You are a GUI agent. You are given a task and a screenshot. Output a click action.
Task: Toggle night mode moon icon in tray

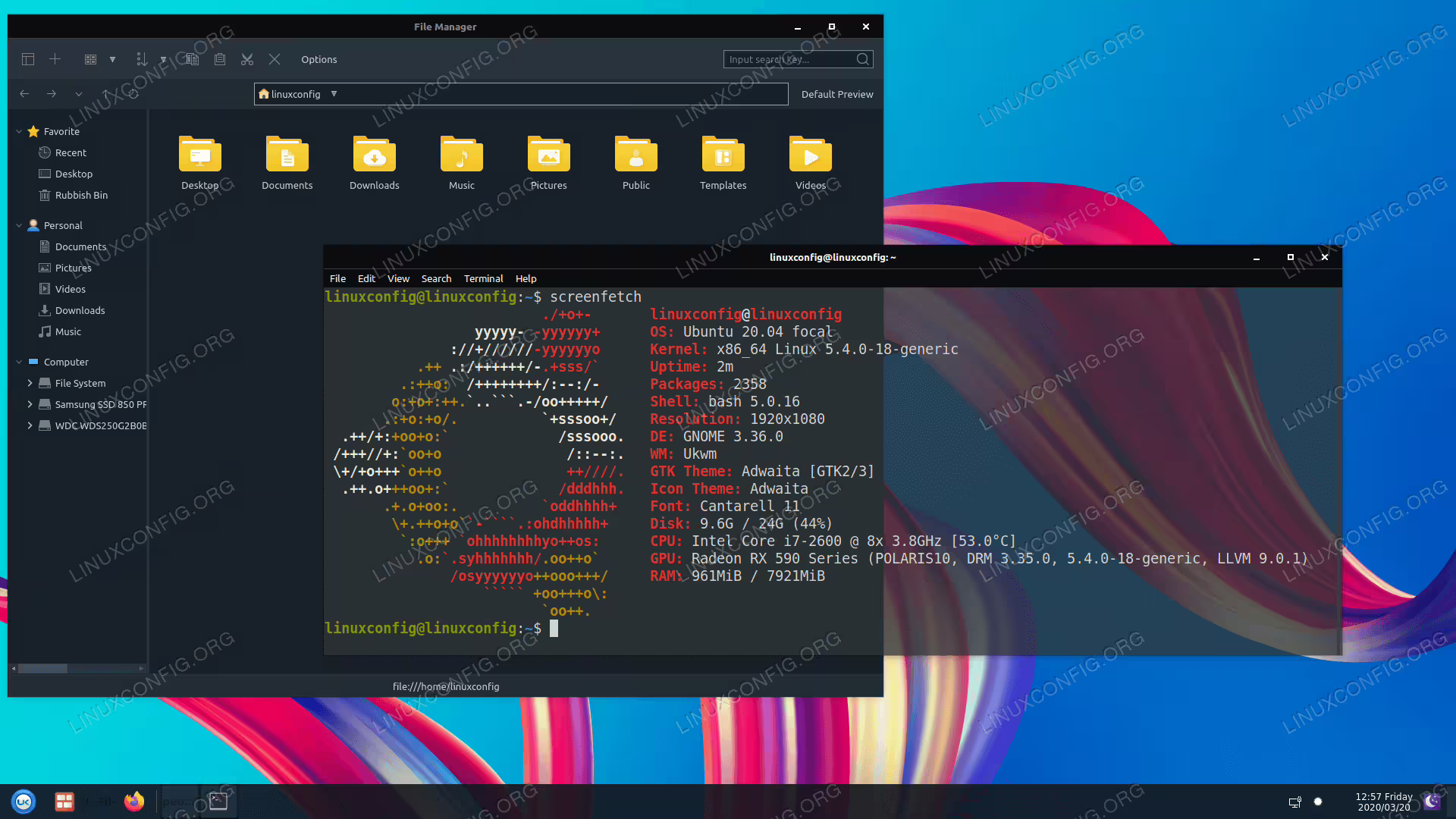pyautogui.click(x=1432, y=802)
